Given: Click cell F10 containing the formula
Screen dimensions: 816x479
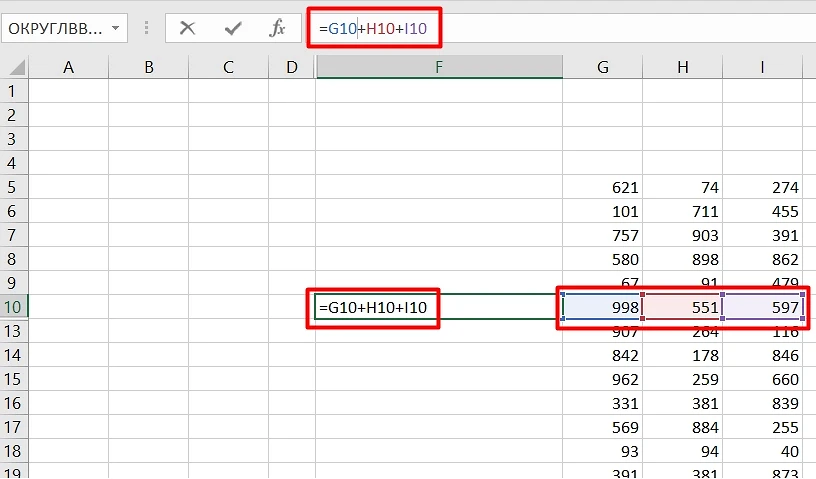Looking at the screenshot, I should [x=439, y=306].
